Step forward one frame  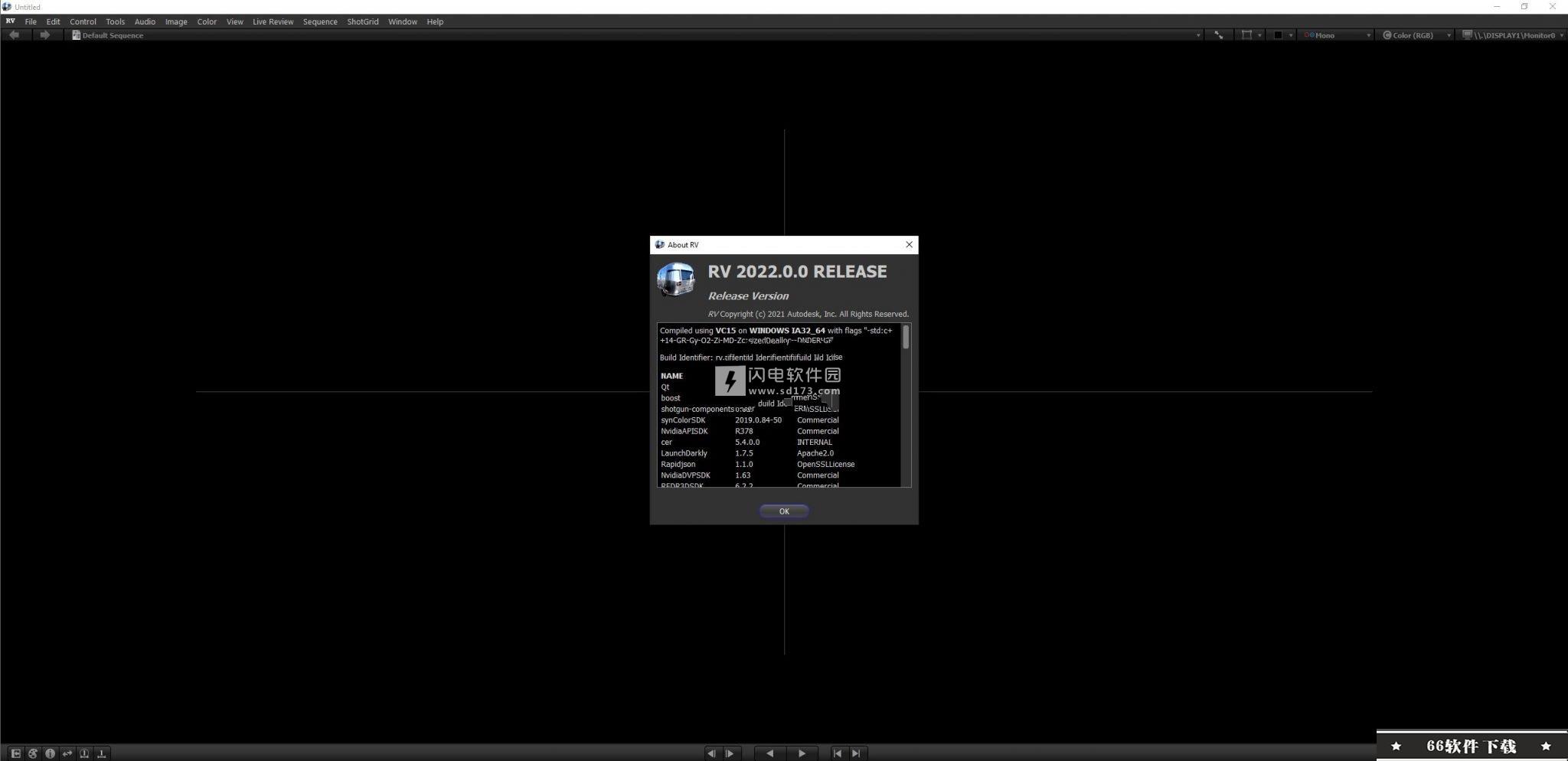coord(730,753)
